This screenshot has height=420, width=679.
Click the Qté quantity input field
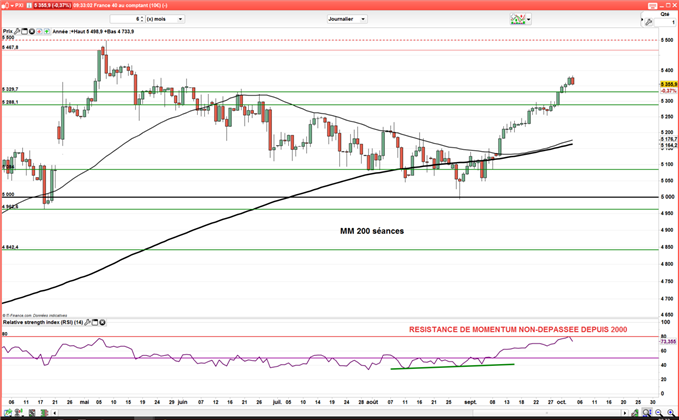(665, 22)
